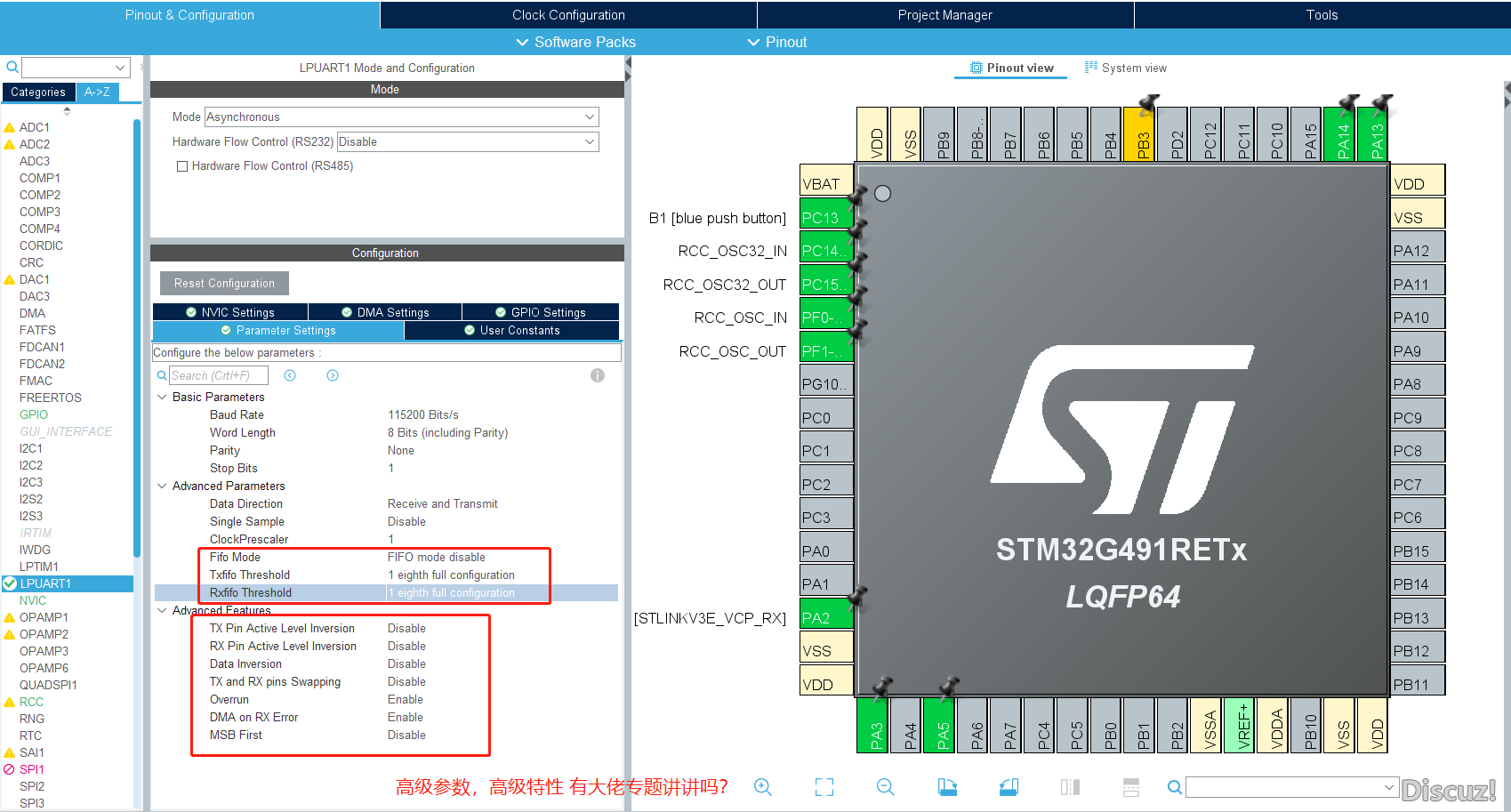Screen dimensions: 1511x812
Task: Select FREERTOS in the peripheral list
Action: click(x=51, y=398)
